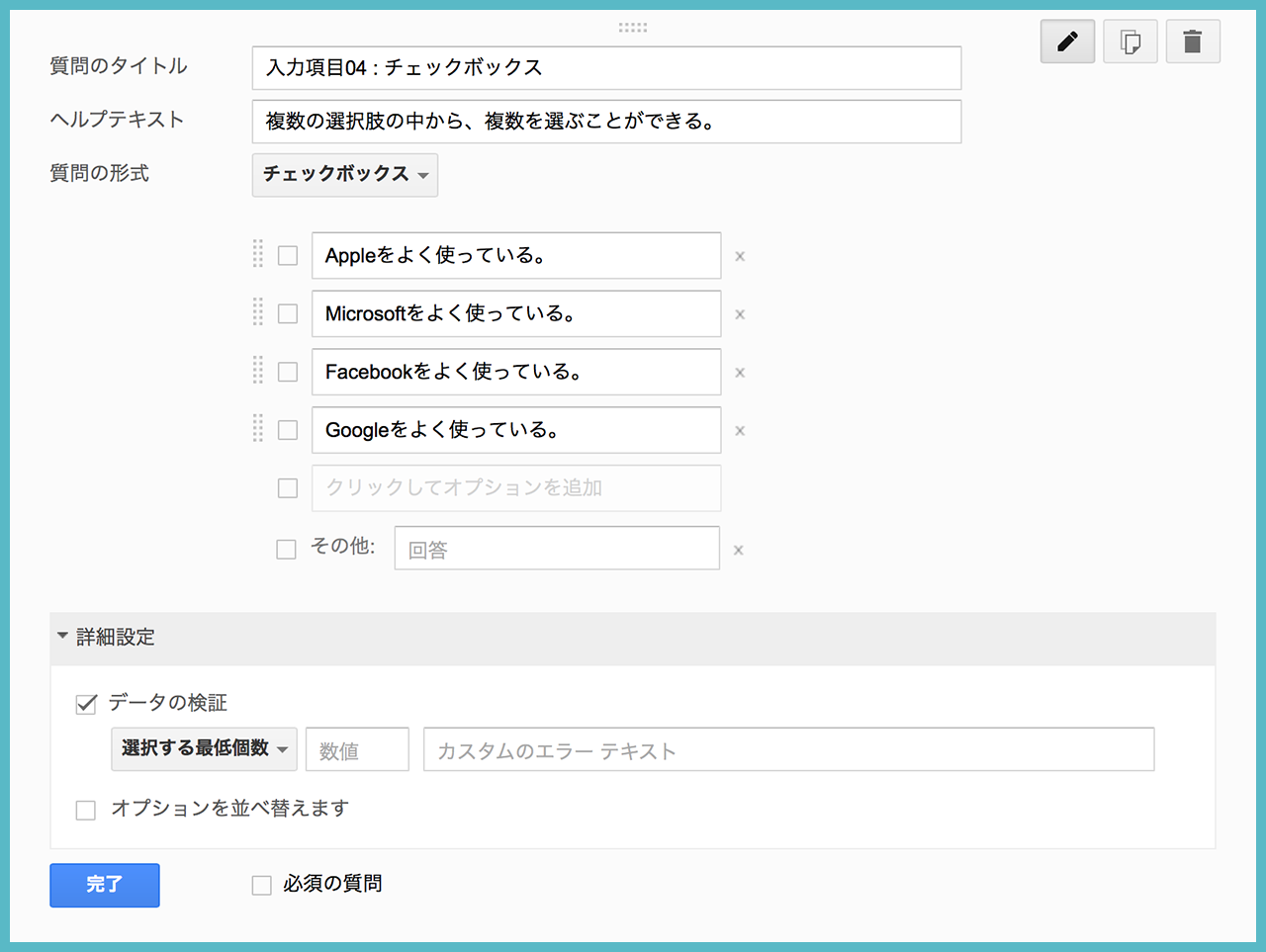Image resolution: width=1266 pixels, height=952 pixels.
Task: Open the 選択する最低個数 dropdown
Action: 205,749
